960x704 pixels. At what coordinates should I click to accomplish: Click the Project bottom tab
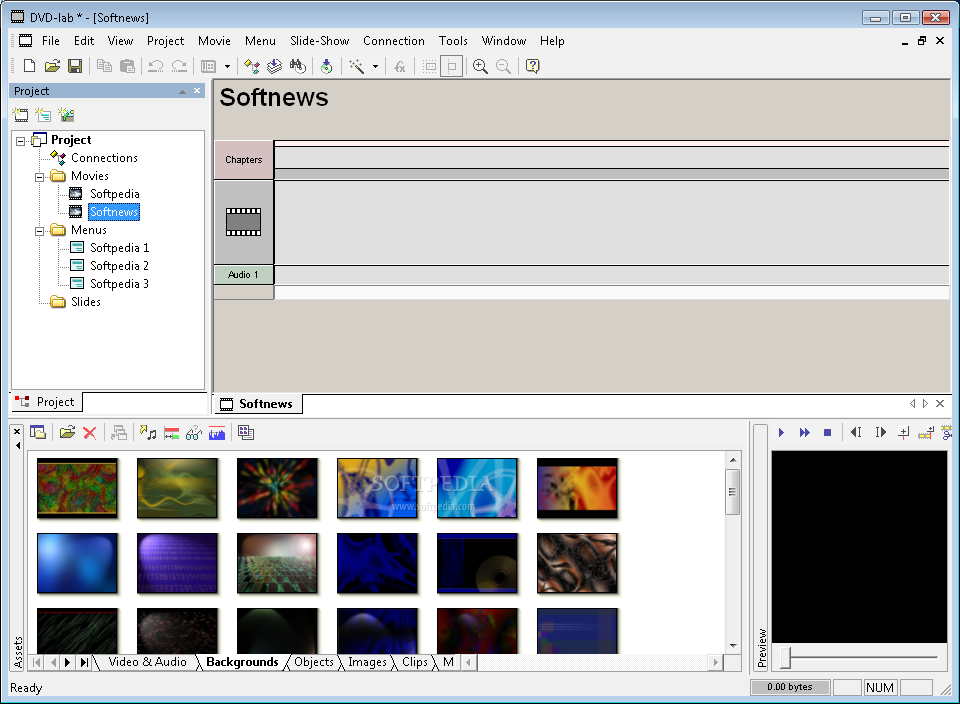click(x=47, y=402)
